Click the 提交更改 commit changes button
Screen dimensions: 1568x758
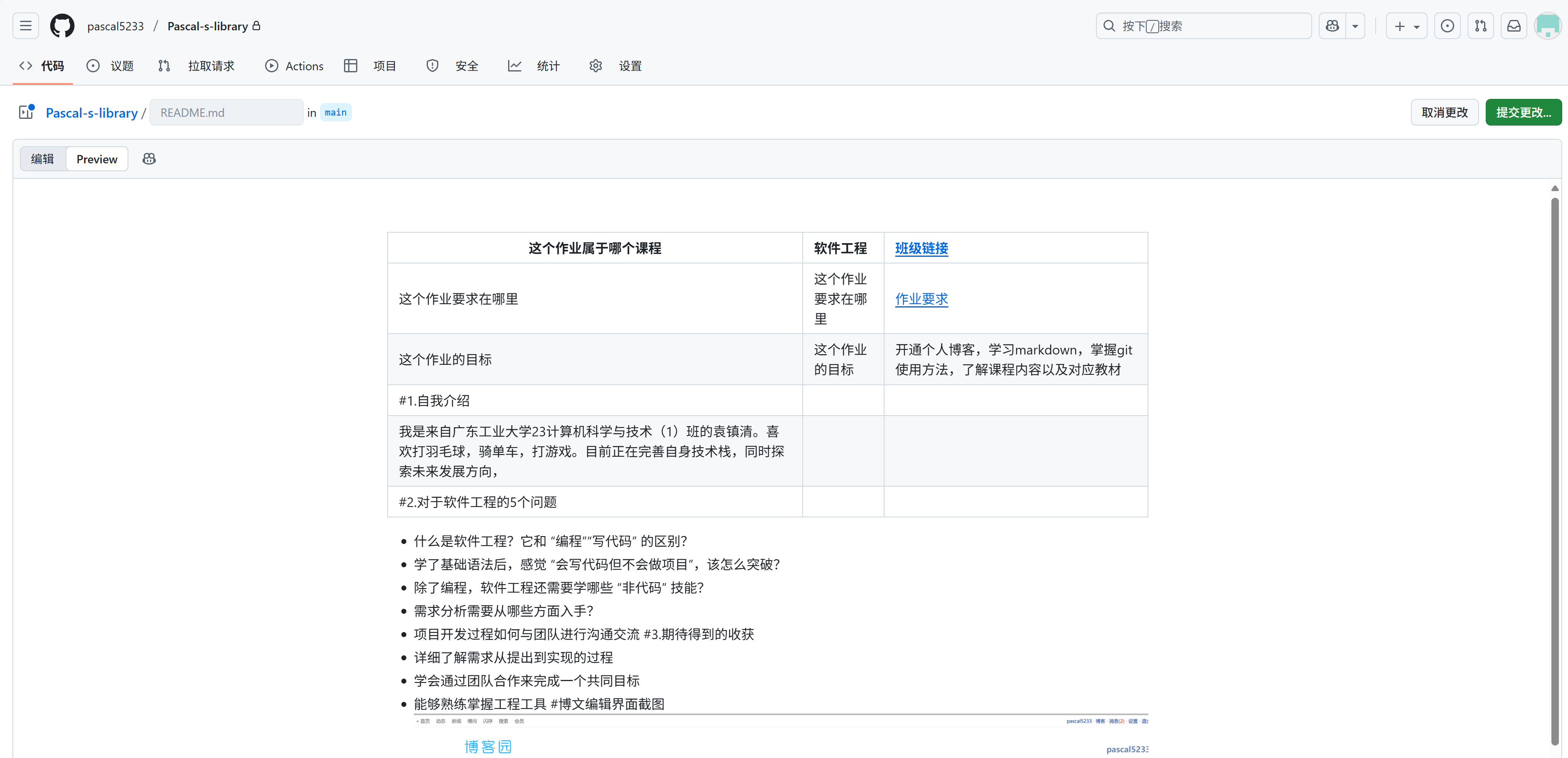tap(1523, 112)
